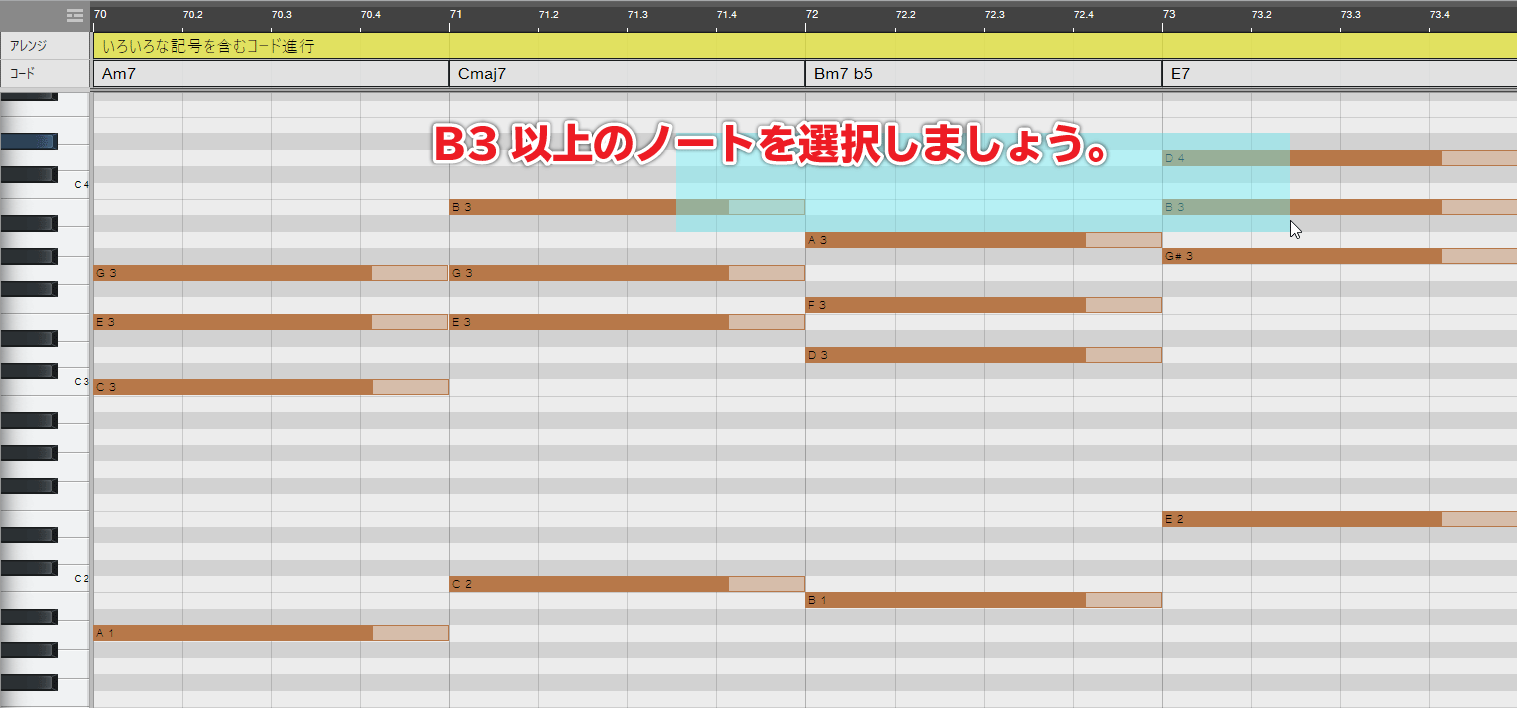Select the A1 bass note

(232, 633)
